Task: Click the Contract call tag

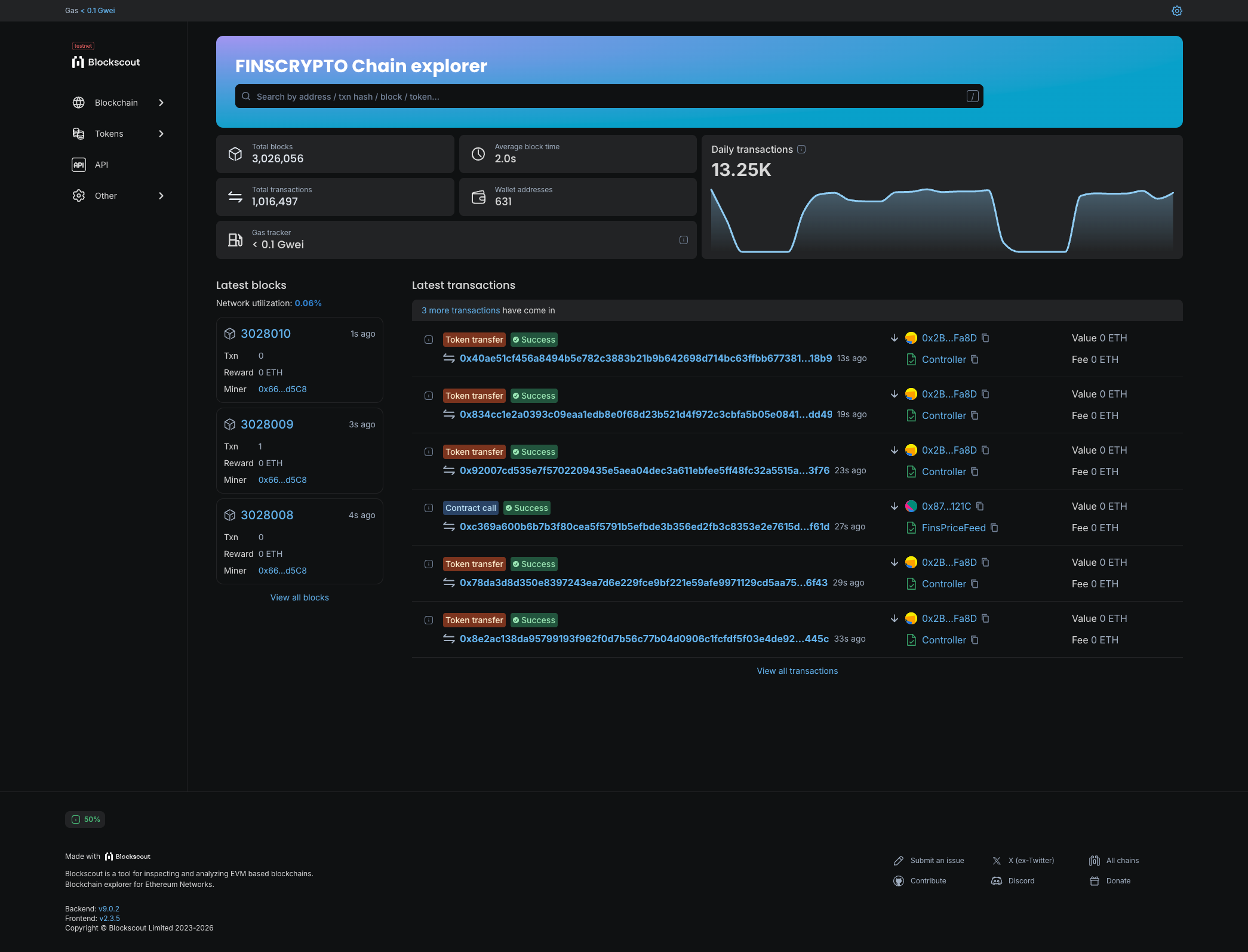Action: [471, 508]
